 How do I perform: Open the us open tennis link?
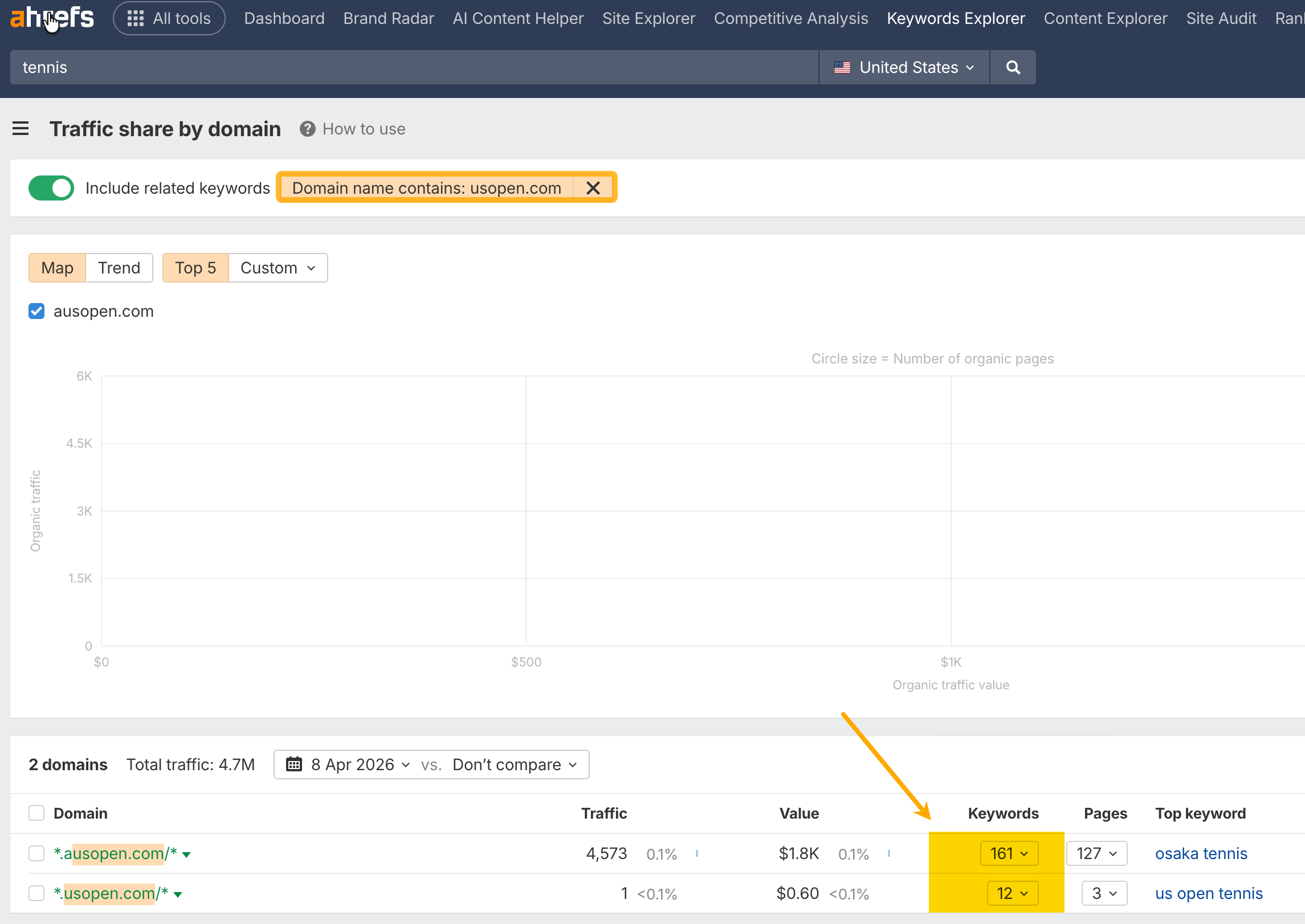[1209, 893]
